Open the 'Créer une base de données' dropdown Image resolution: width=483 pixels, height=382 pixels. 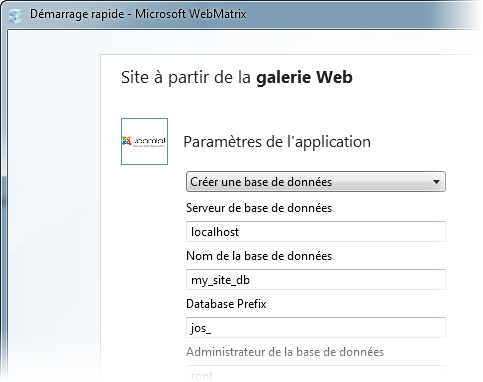pos(316,182)
